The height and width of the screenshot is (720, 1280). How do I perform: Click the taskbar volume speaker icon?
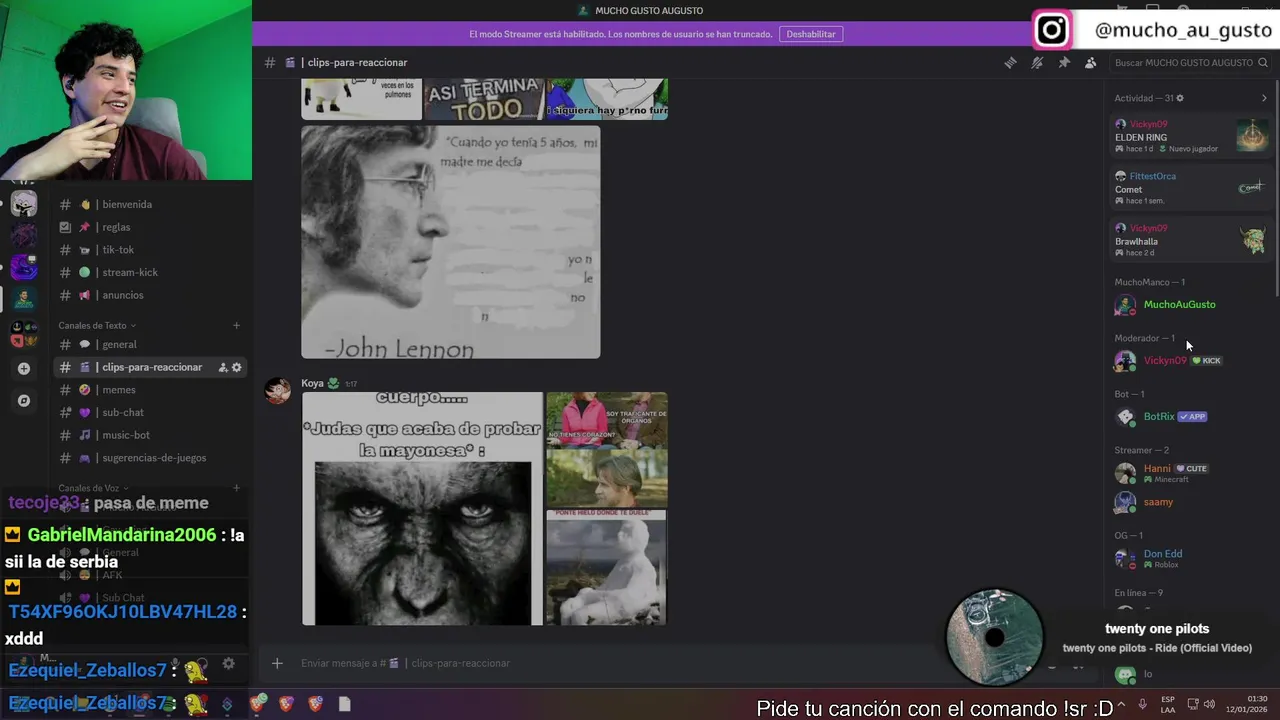click(1209, 704)
